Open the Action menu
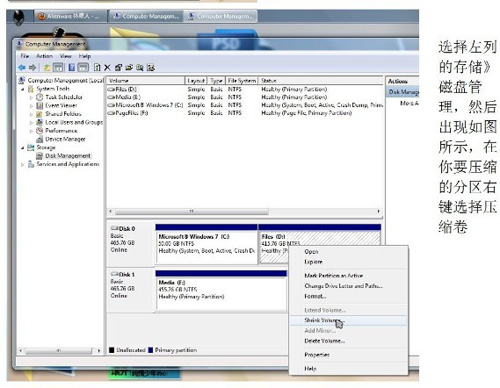500x388 pixels. pos(44,56)
